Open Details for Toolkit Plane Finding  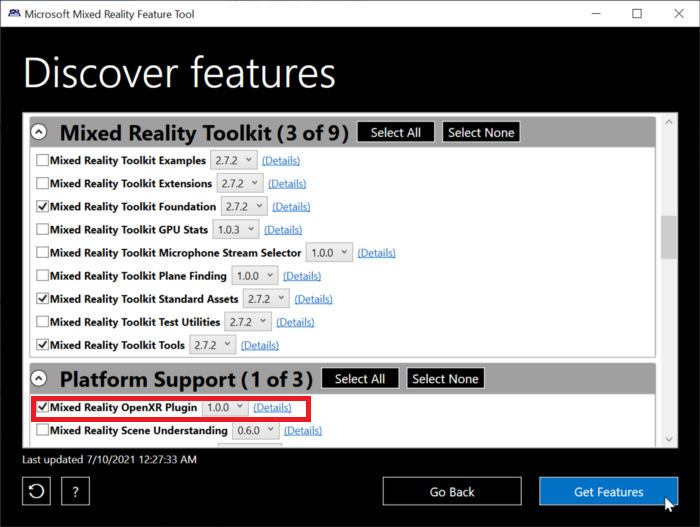[302, 276]
